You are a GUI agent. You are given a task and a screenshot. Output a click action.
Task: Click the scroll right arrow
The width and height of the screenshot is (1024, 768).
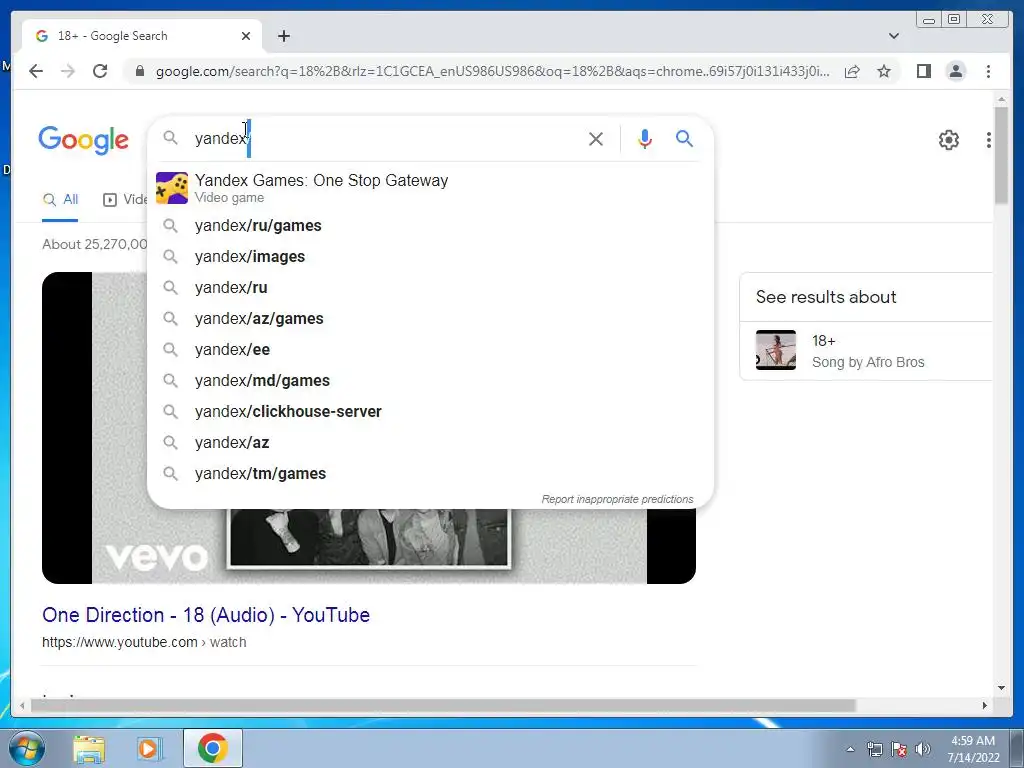[985, 705]
